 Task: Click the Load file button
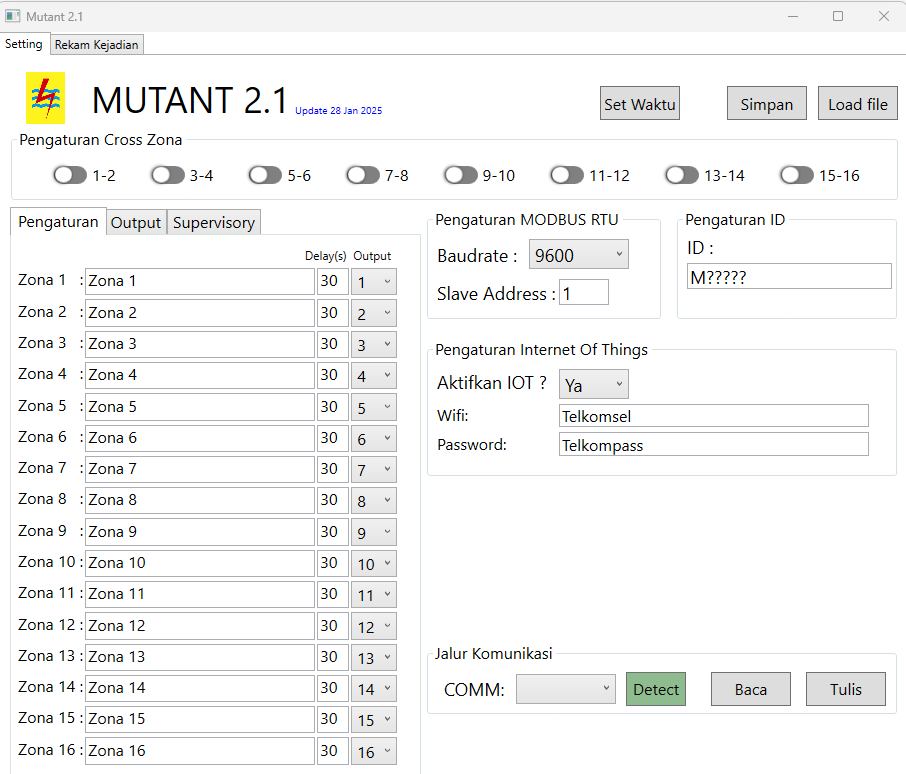click(x=857, y=102)
